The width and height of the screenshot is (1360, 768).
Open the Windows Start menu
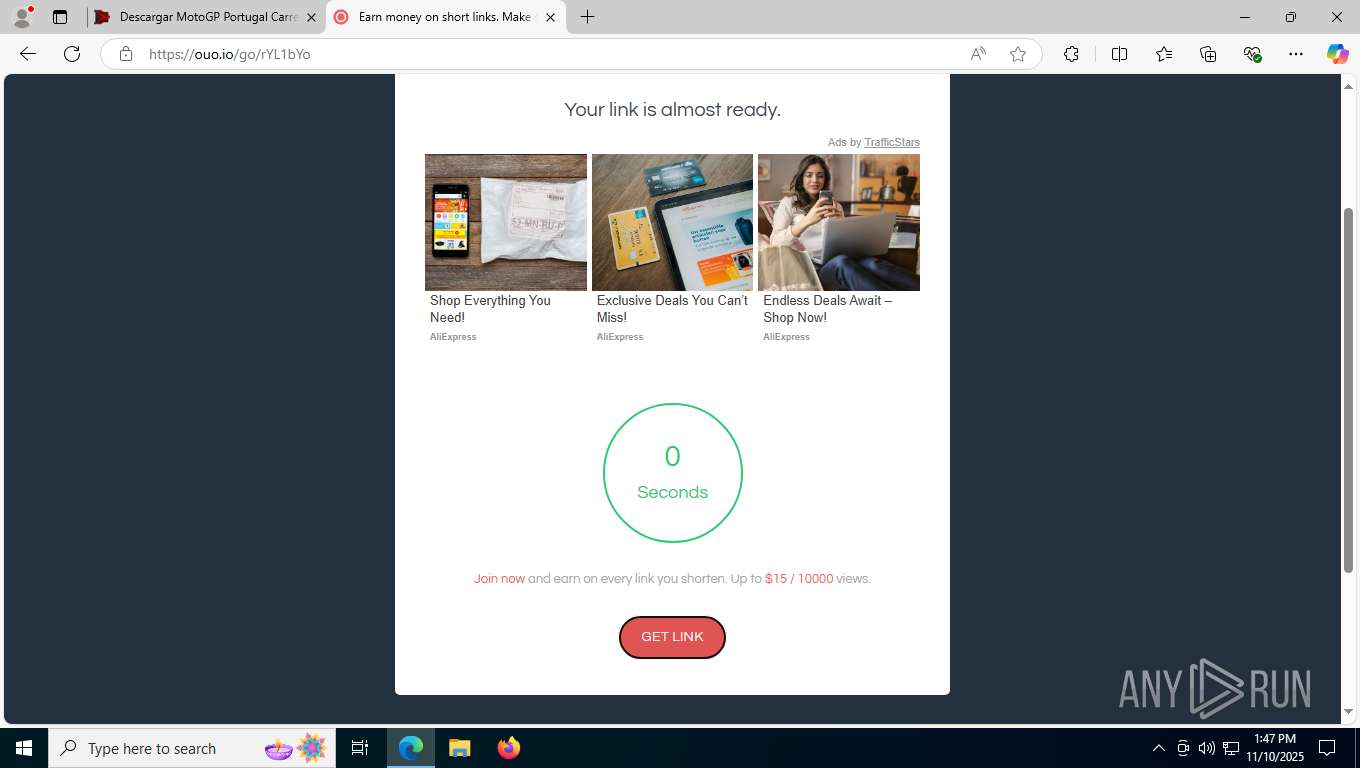(x=24, y=748)
